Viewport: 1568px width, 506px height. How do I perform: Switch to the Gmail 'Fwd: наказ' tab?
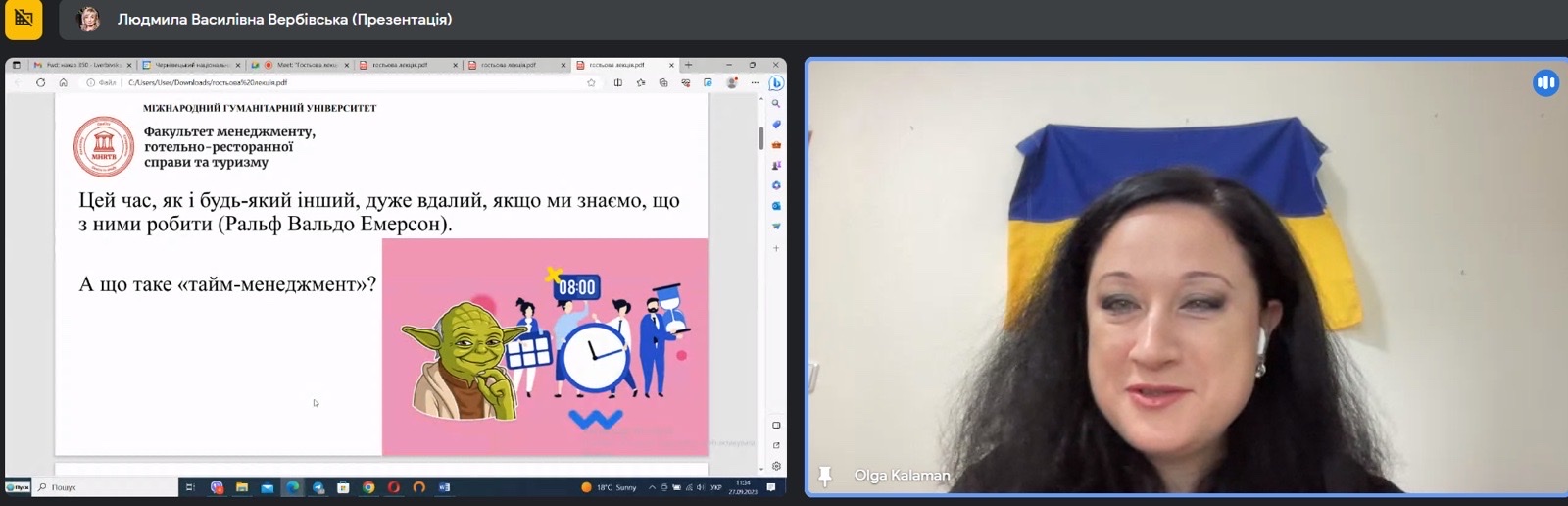point(82,65)
